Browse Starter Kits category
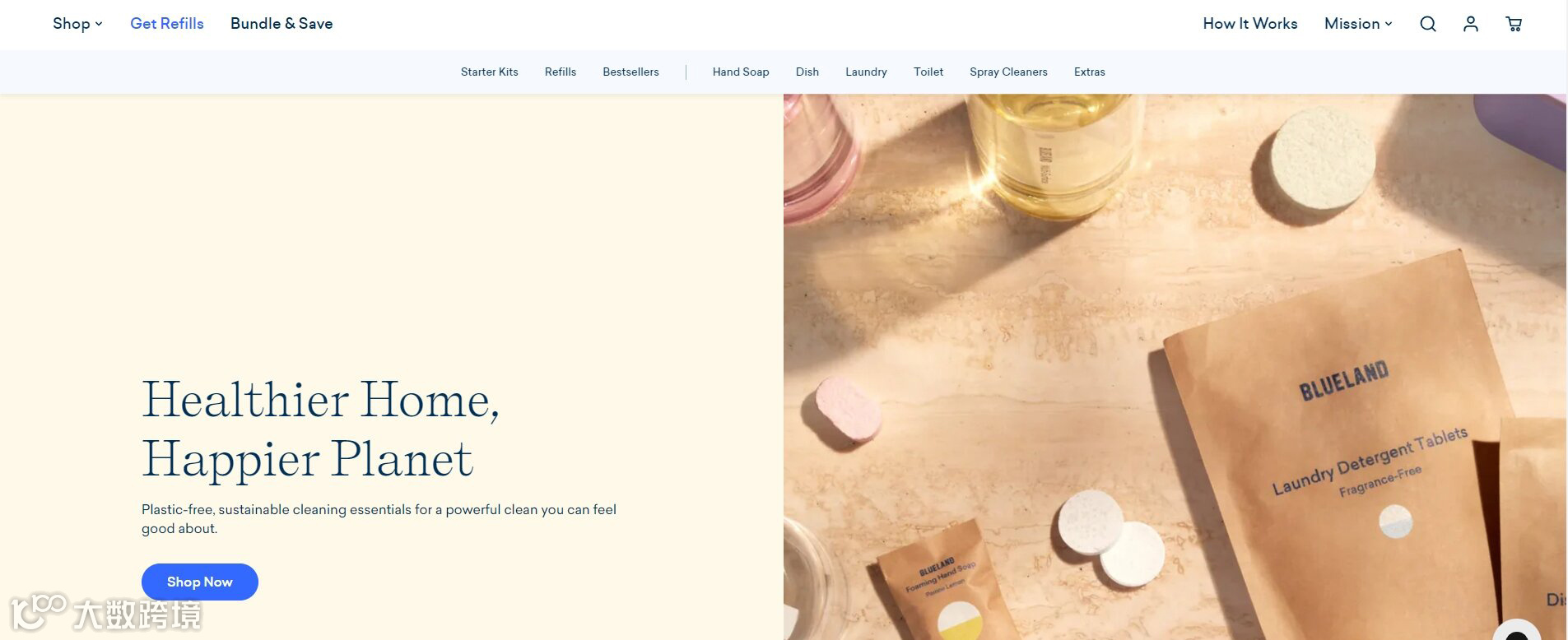The width and height of the screenshot is (1568, 640). coord(490,72)
